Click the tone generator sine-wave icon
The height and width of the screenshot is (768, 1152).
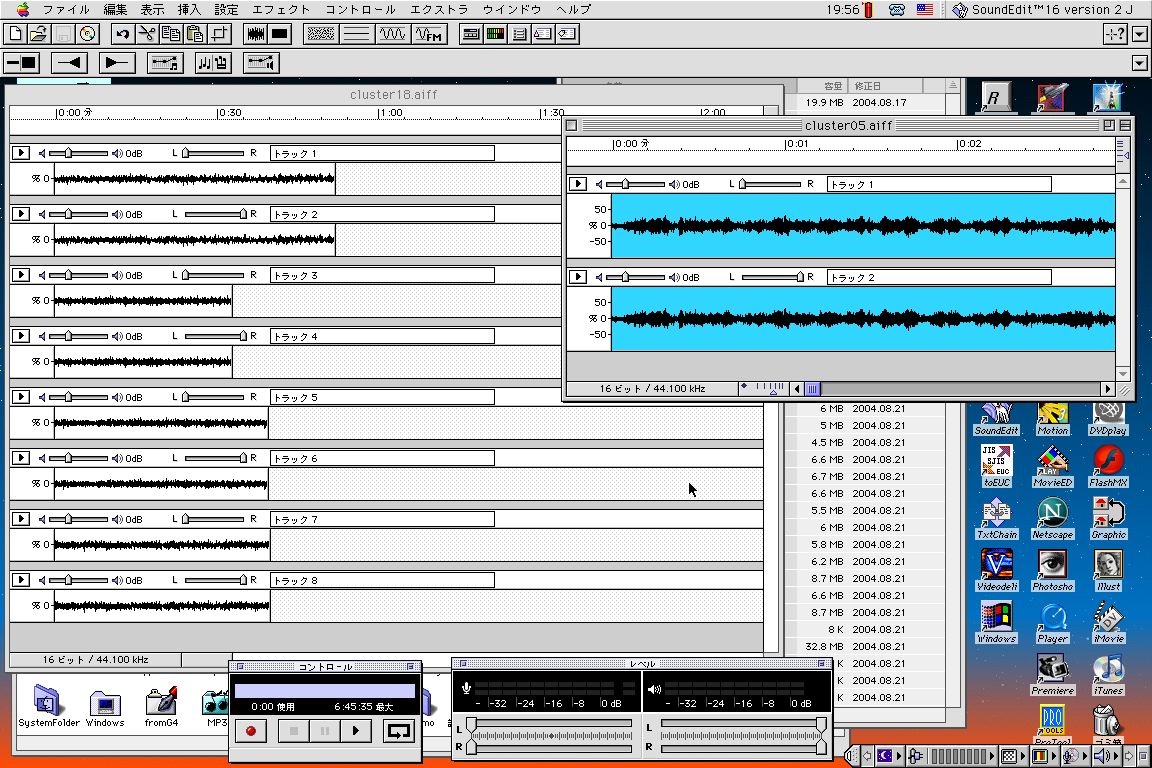tap(393, 34)
